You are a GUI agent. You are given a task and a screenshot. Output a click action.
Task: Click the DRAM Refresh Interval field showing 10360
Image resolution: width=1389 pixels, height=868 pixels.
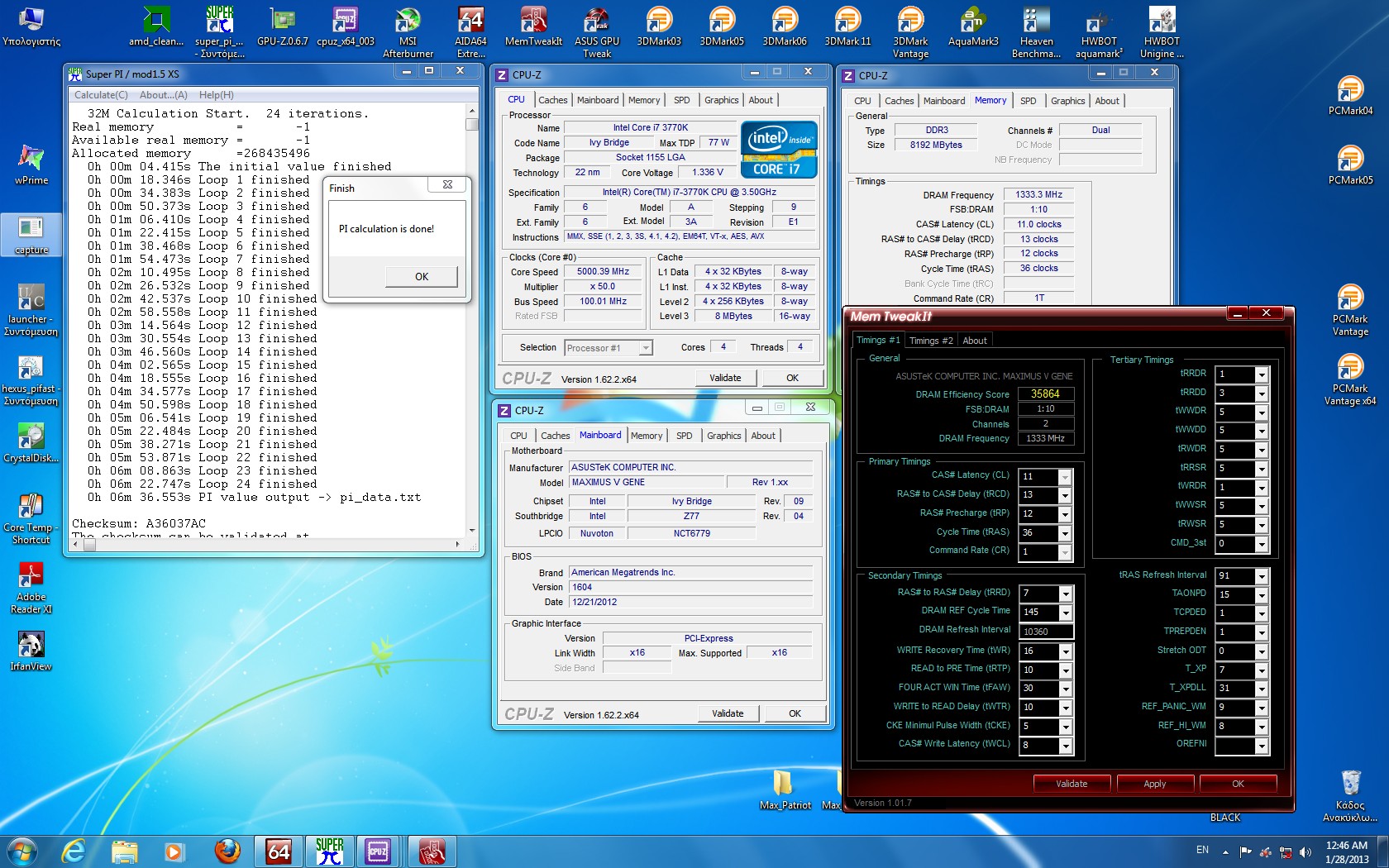pyautogui.click(x=1046, y=632)
